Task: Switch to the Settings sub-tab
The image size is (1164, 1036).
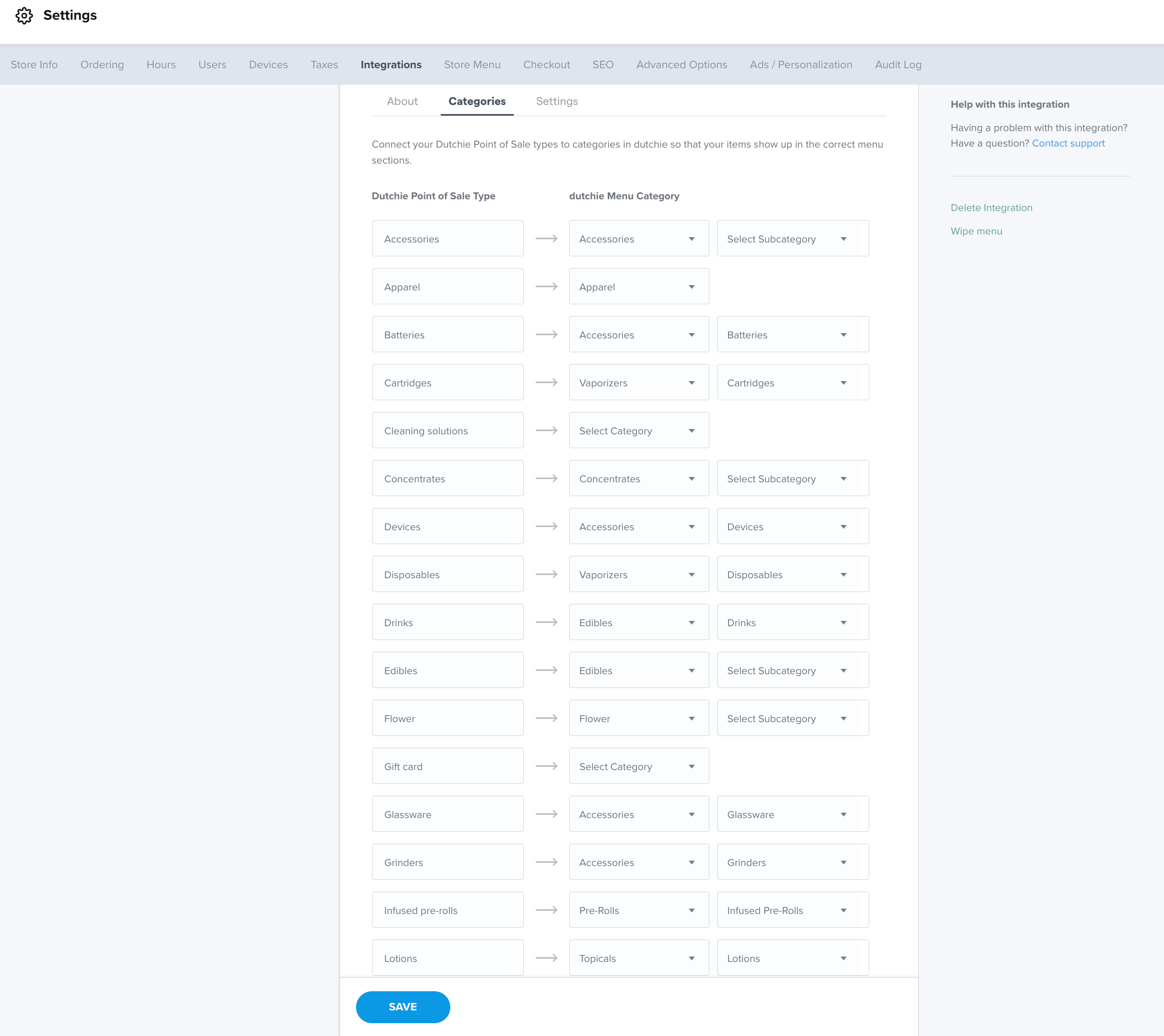Action: click(556, 101)
